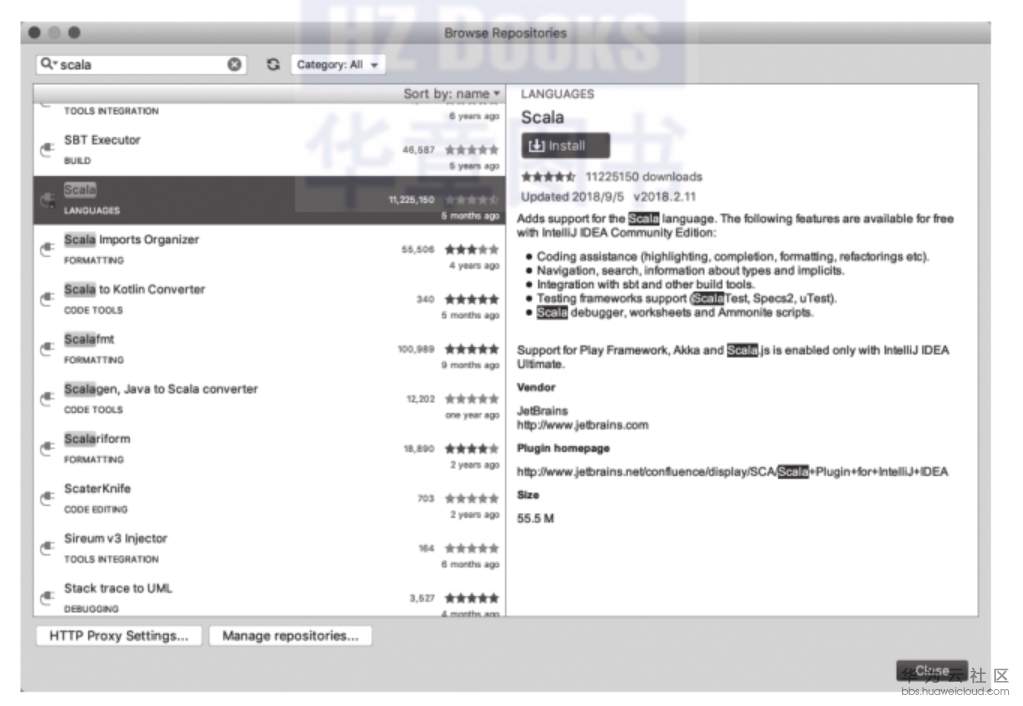Clear the scala search text
The image size is (1023, 706).
pos(234,64)
